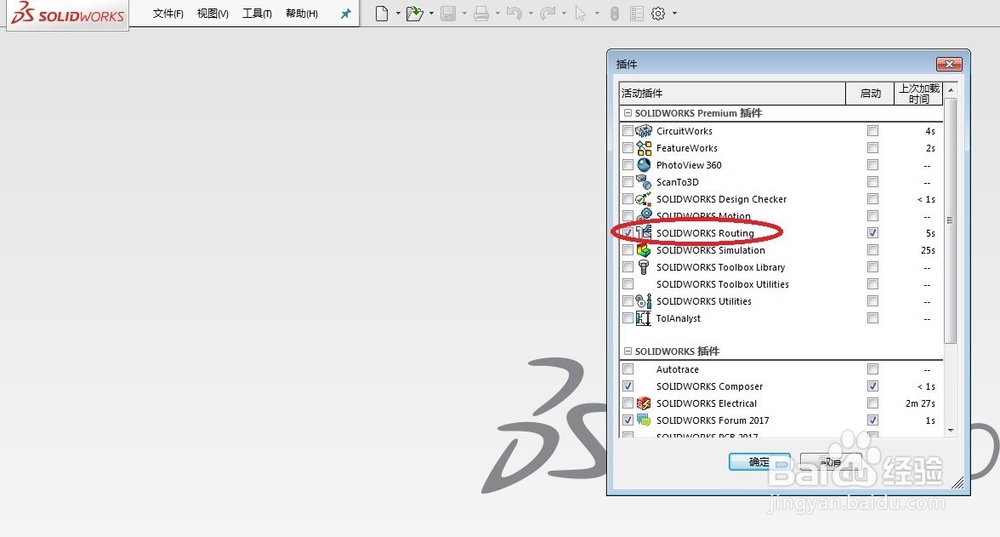The width and height of the screenshot is (1000, 537).
Task: Open the Select tool dropdown arrow
Action: (597, 13)
